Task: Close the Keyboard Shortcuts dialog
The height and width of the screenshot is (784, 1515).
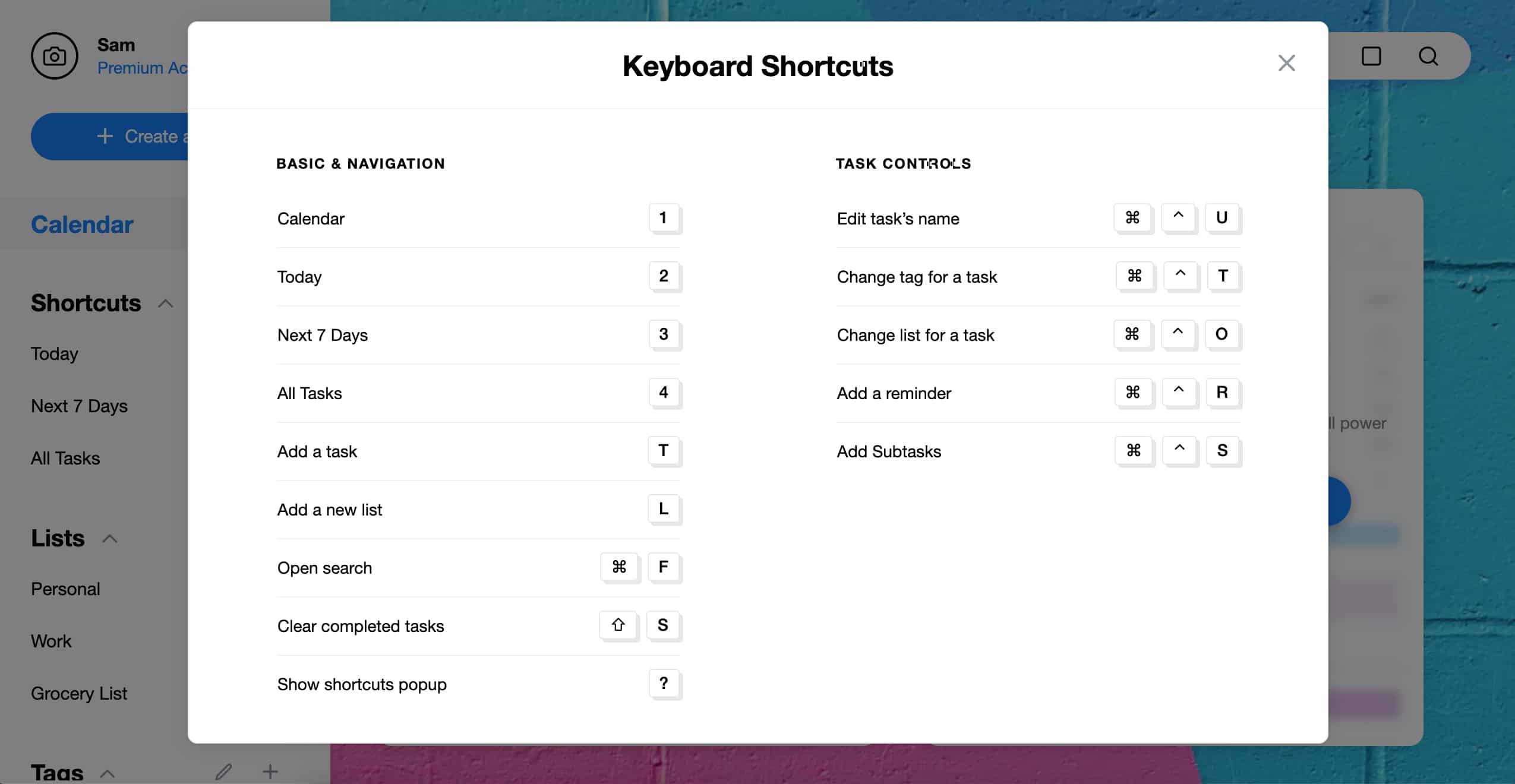Action: [x=1286, y=63]
